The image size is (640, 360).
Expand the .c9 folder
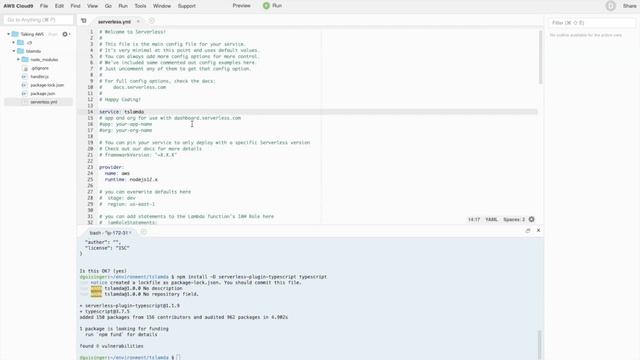pyautogui.click(x=13, y=42)
